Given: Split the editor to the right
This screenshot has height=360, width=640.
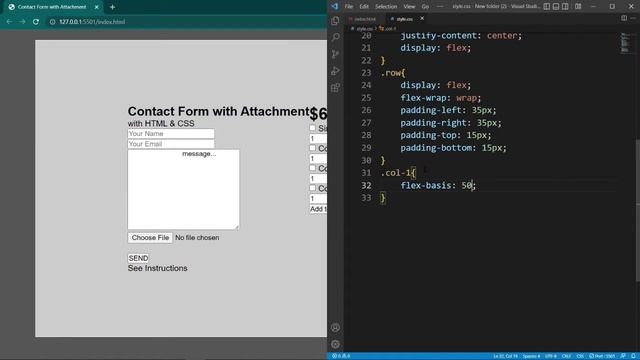Looking at the screenshot, I should click(x=624, y=18).
